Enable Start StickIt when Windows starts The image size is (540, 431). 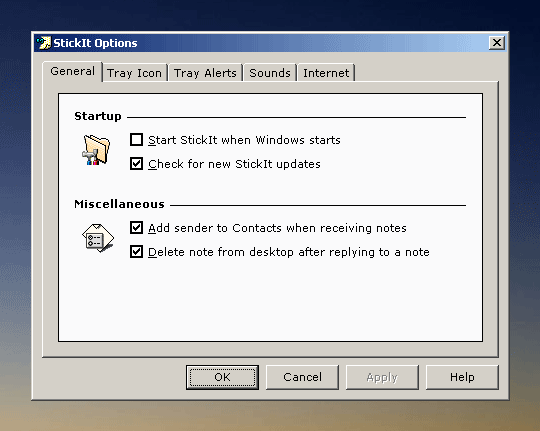pos(136,140)
